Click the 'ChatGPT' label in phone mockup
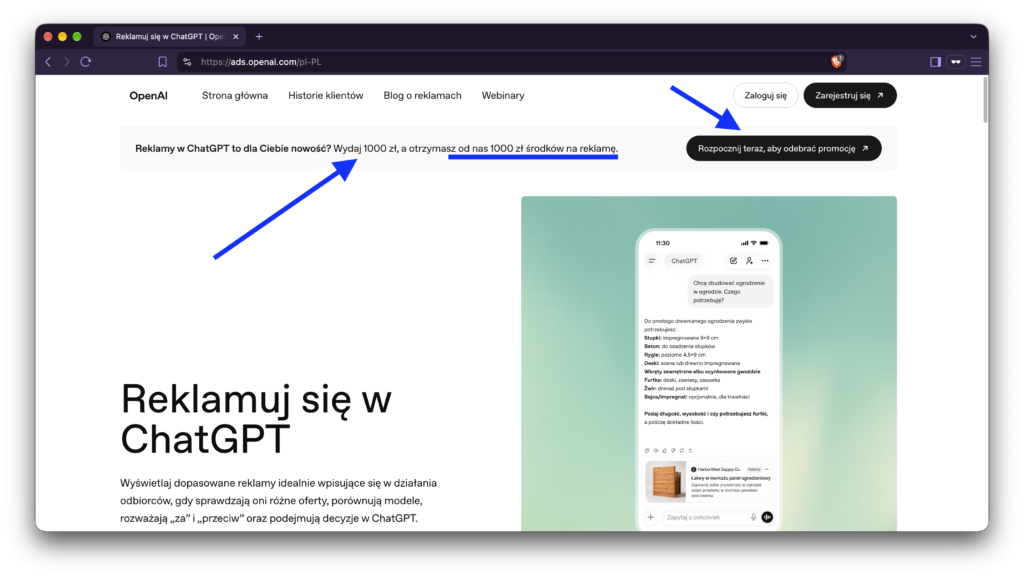 [x=684, y=261]
